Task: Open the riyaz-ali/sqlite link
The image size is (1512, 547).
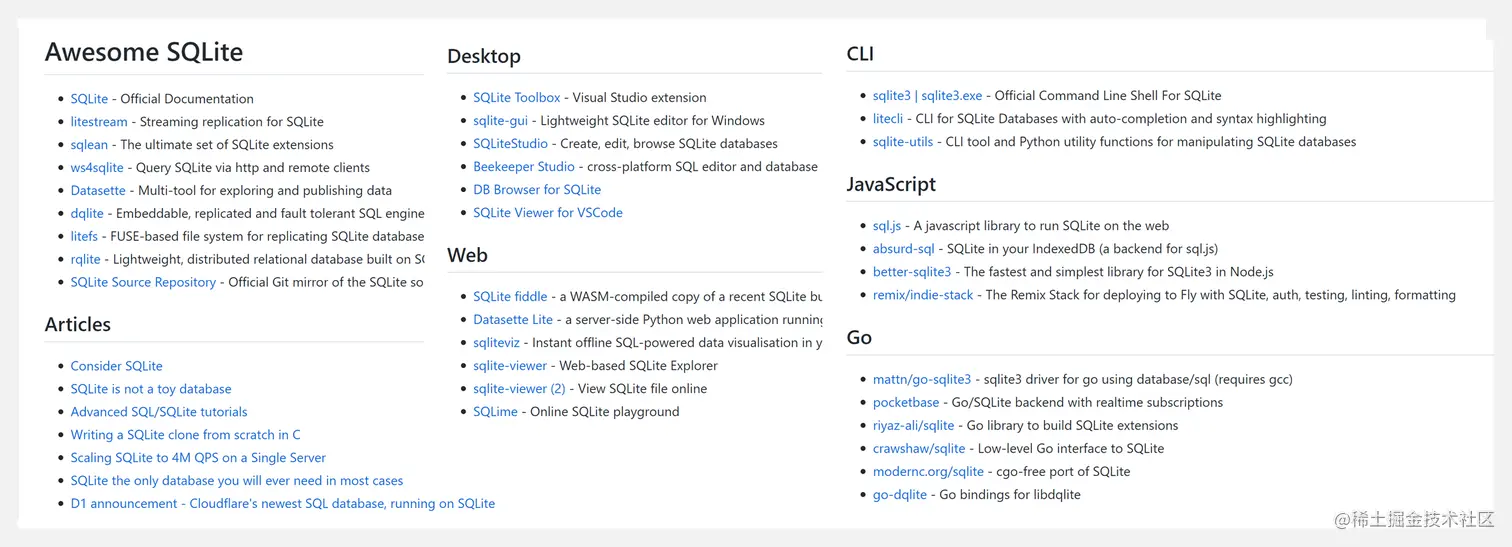Action: 914,426
